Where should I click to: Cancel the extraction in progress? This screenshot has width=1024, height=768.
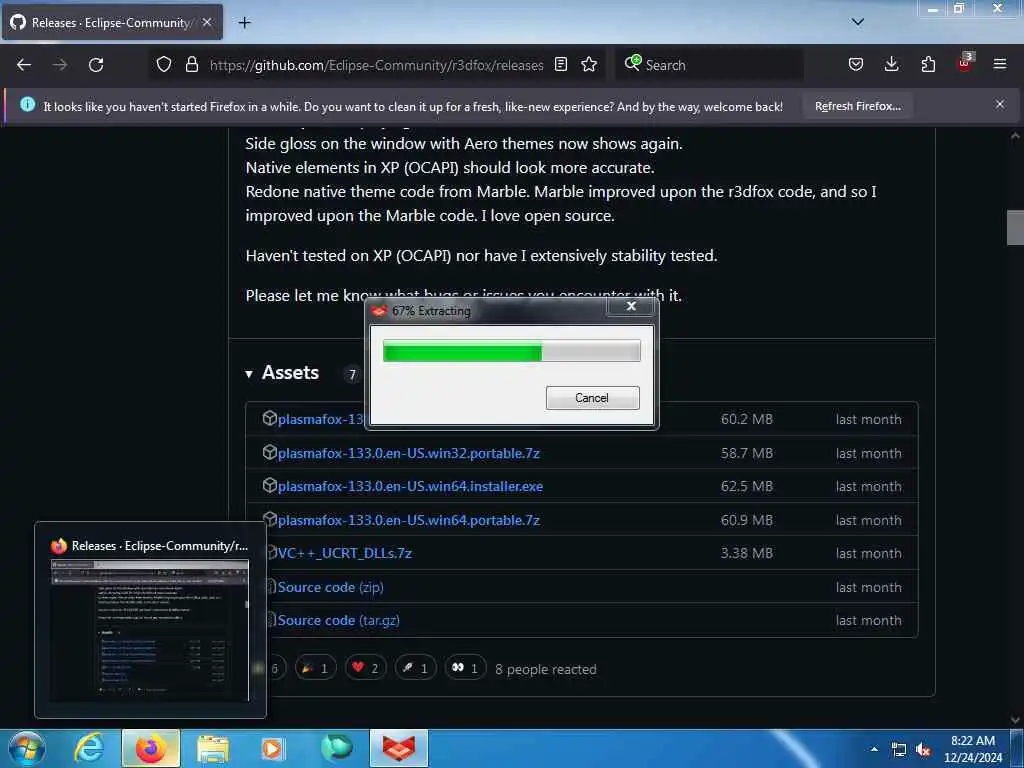tap(592, 398)
